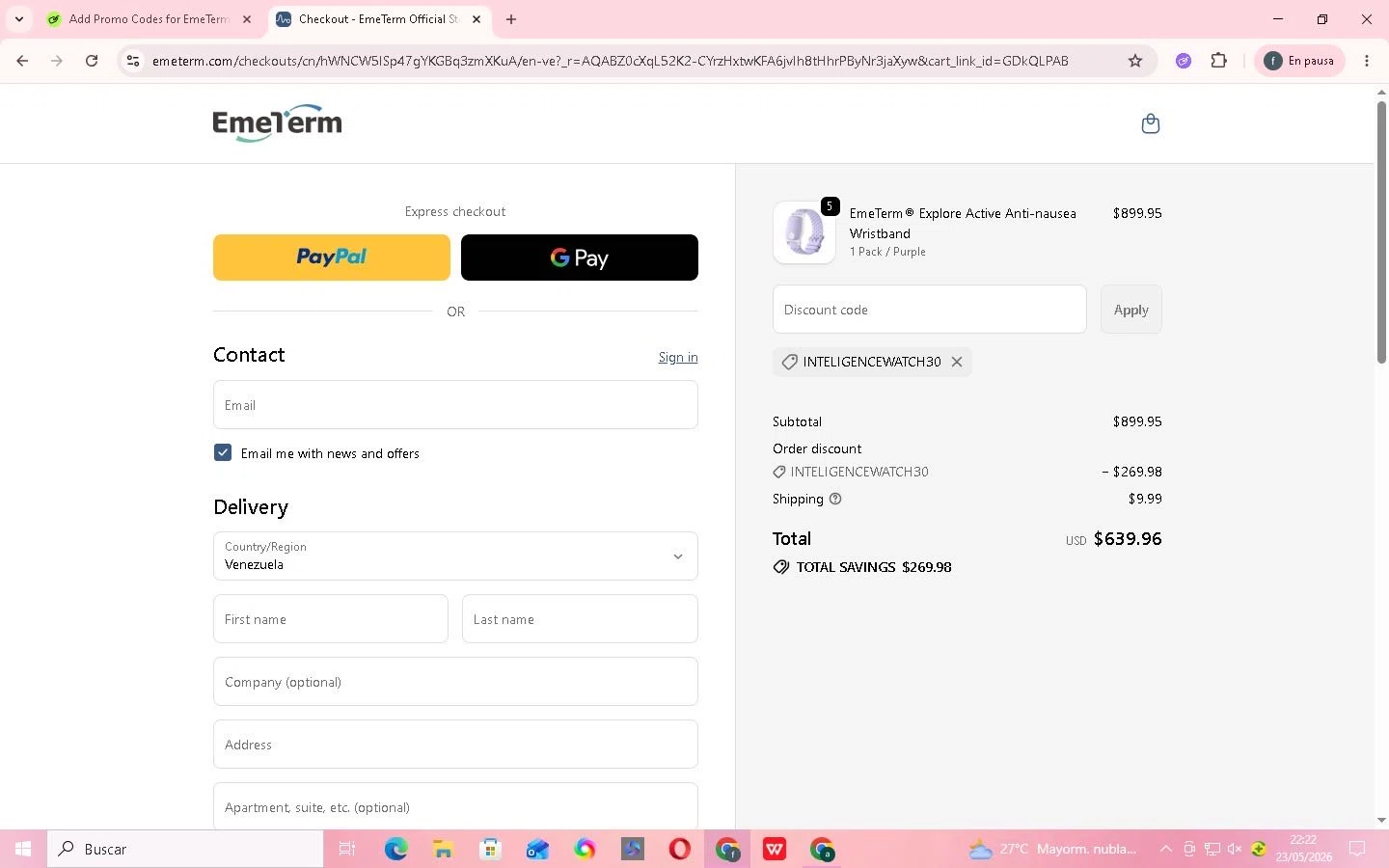Image resolution: width=1389 pixels, height=868 pixels.
Task: Click the page vertical scrollbar
Action: click(x=1381, y=231)
